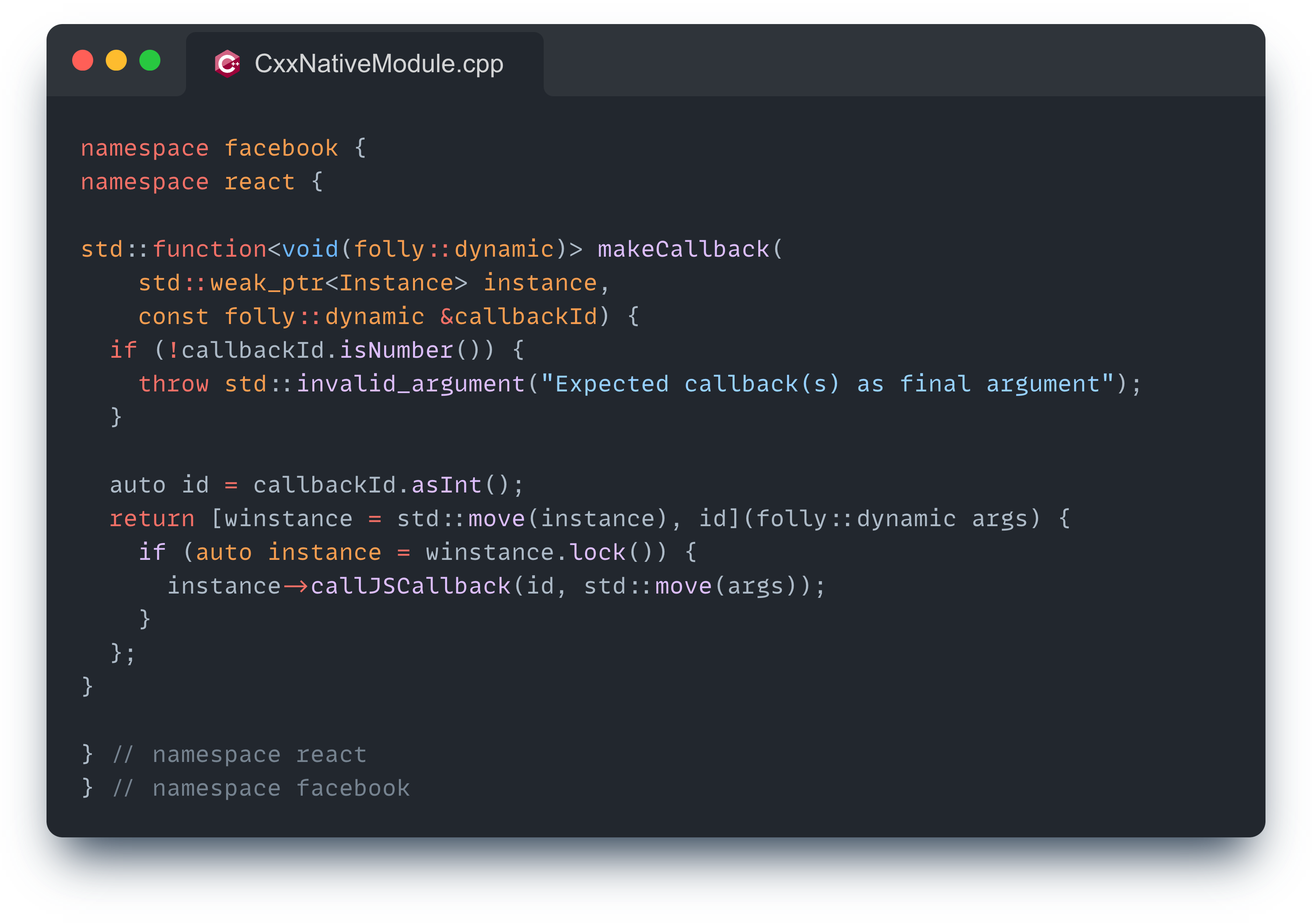Viewport: 1312px width, 924px height.
Task: Click the isNumber method call
Action: point(396,350)
